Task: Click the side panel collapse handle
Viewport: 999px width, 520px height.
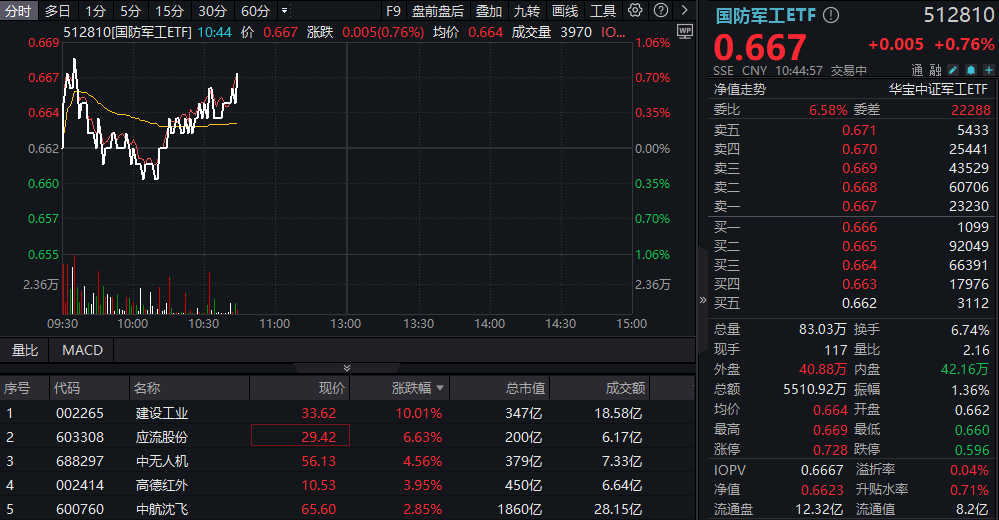Action: click(x=701, y=299)
